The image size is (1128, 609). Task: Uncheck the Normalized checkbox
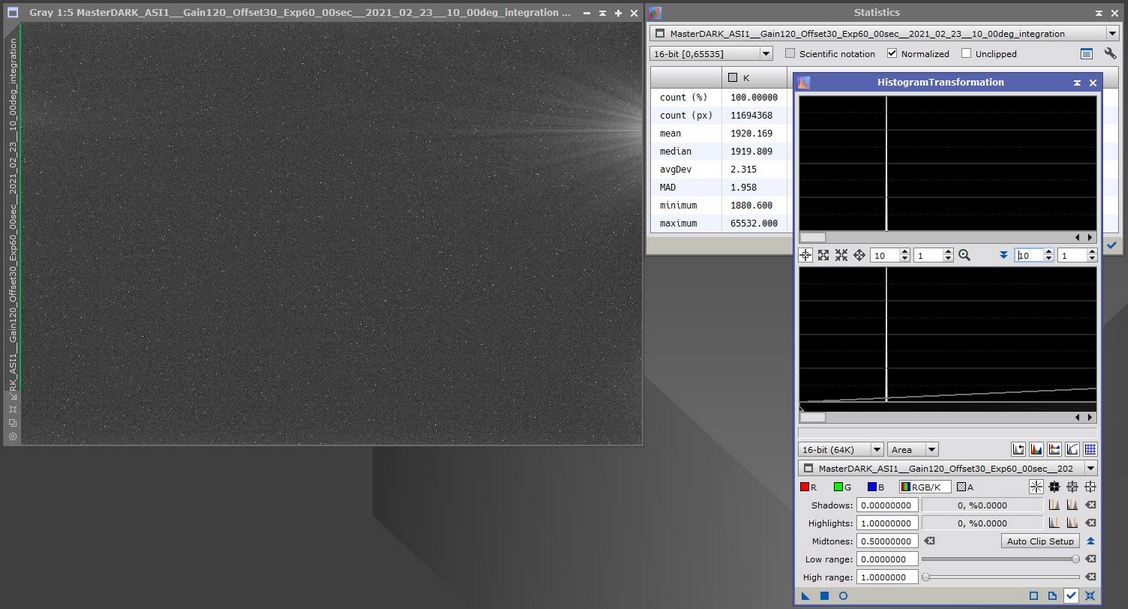tap(892, 54)
